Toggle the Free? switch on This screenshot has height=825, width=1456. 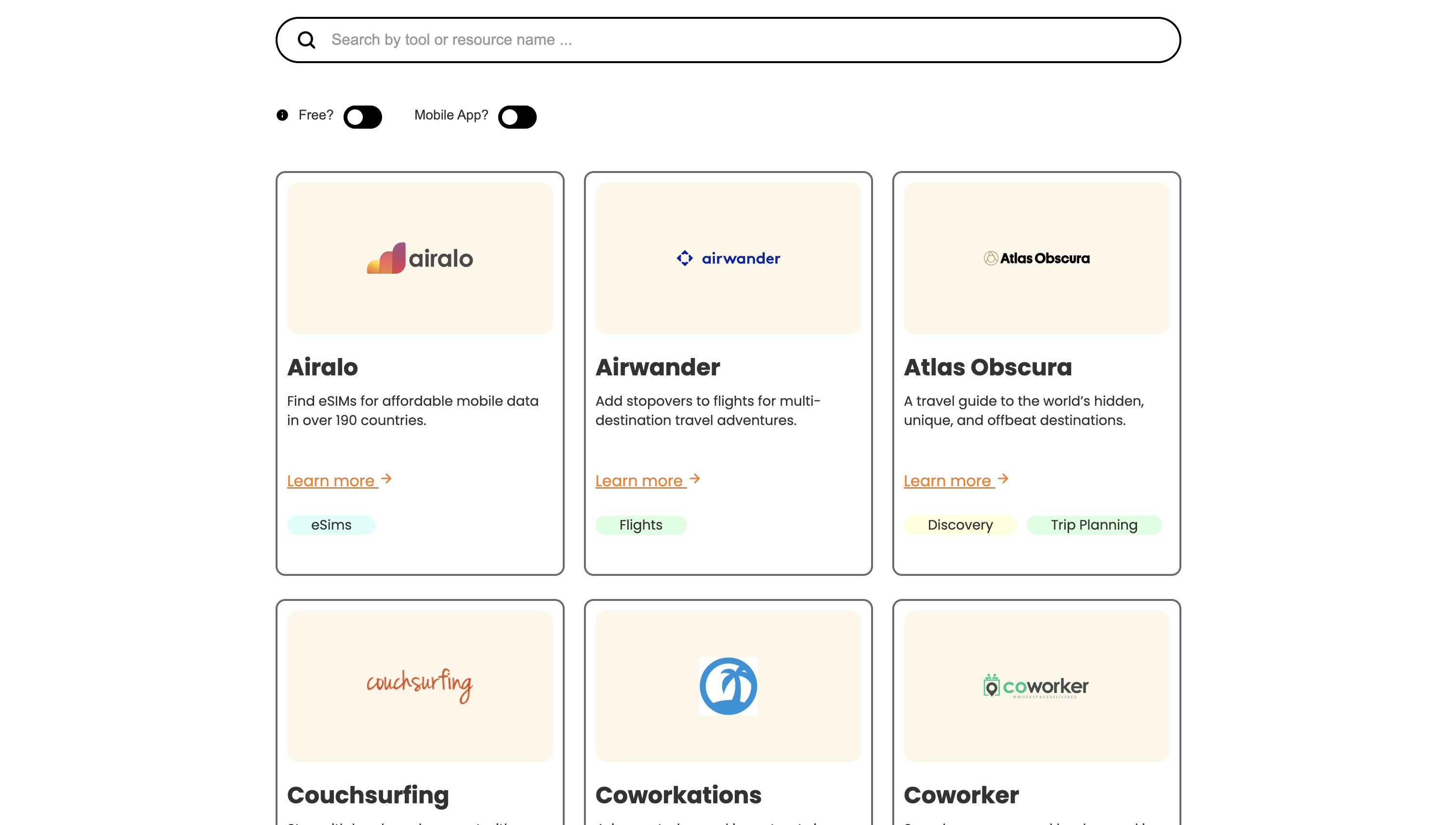tap(363, 117)
